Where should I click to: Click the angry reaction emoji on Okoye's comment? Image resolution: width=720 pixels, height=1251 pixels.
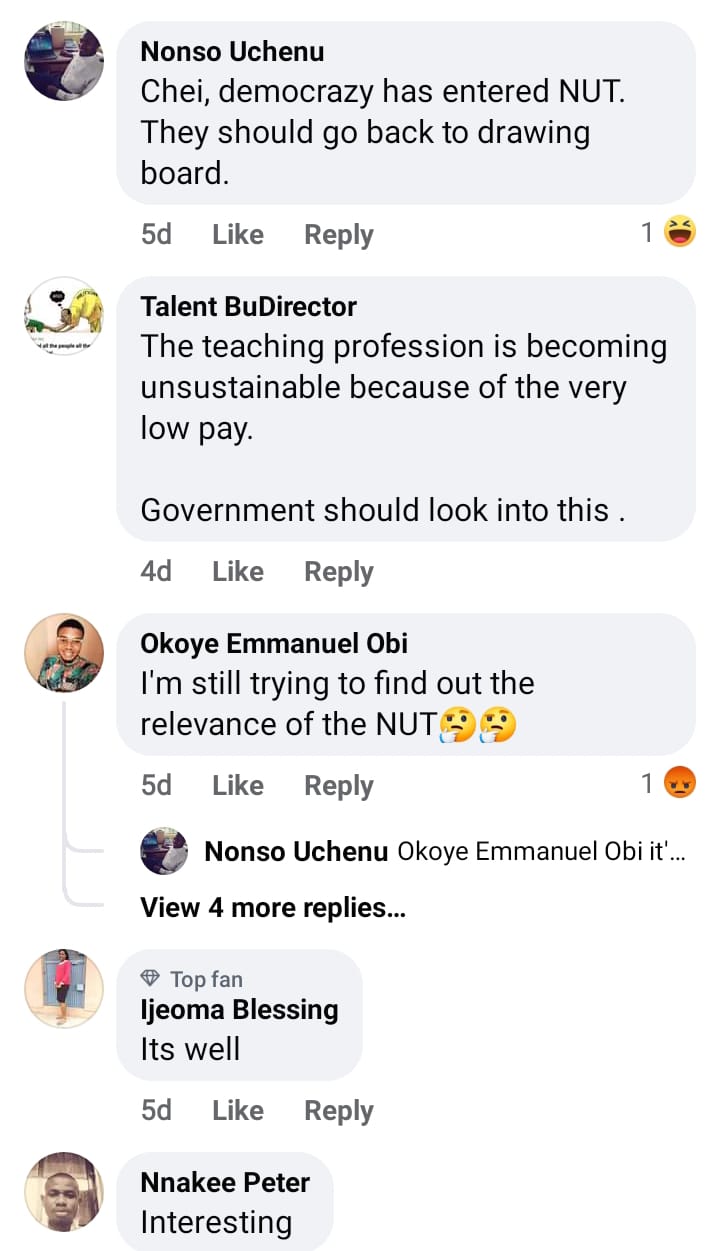[681, 784]
